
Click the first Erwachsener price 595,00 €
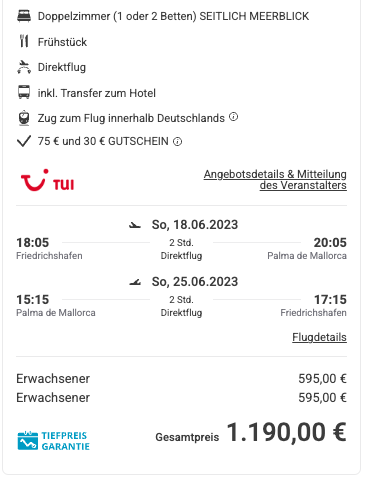(x=322, y=379)
